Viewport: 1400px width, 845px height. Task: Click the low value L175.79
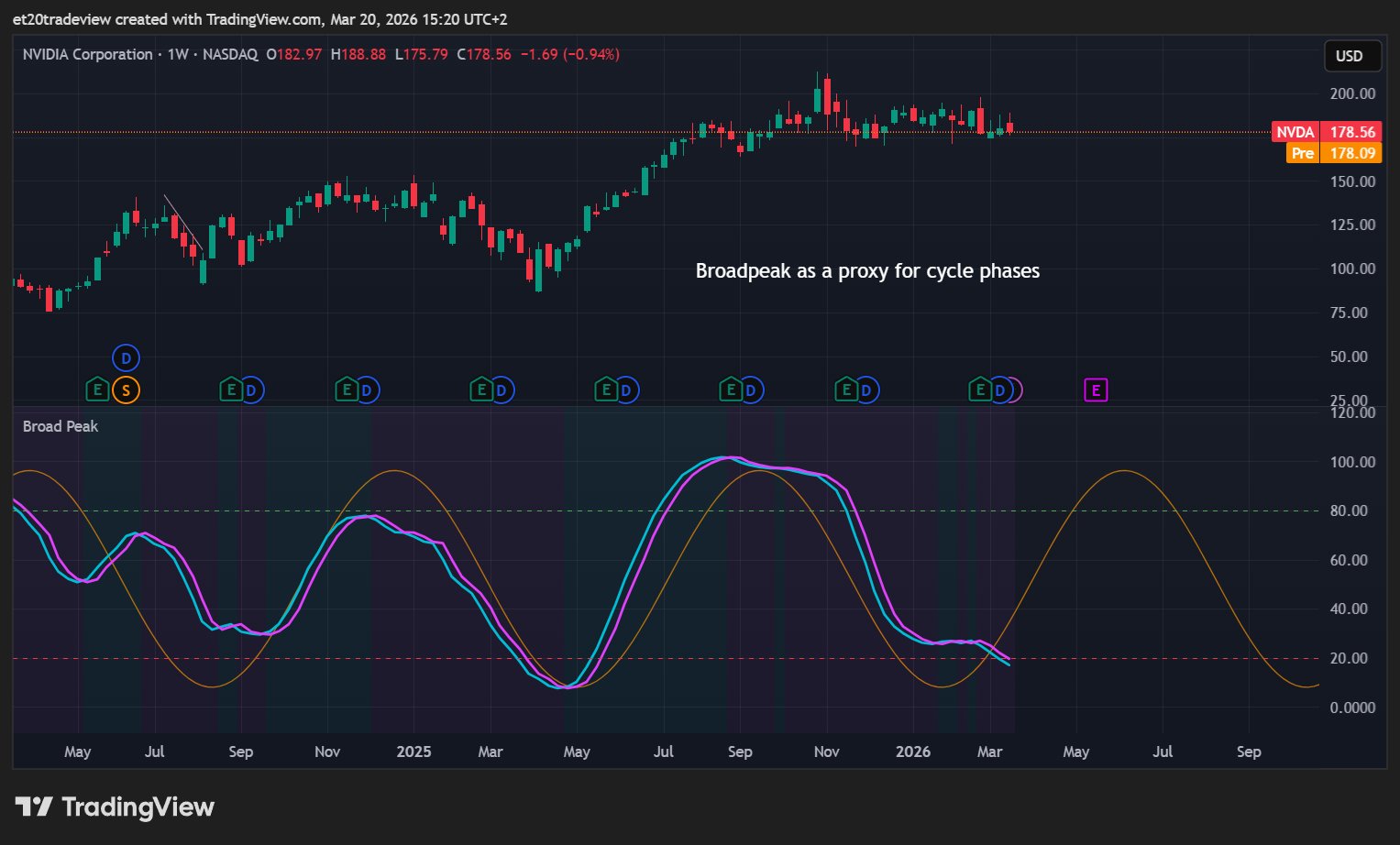tap(422, 54)
